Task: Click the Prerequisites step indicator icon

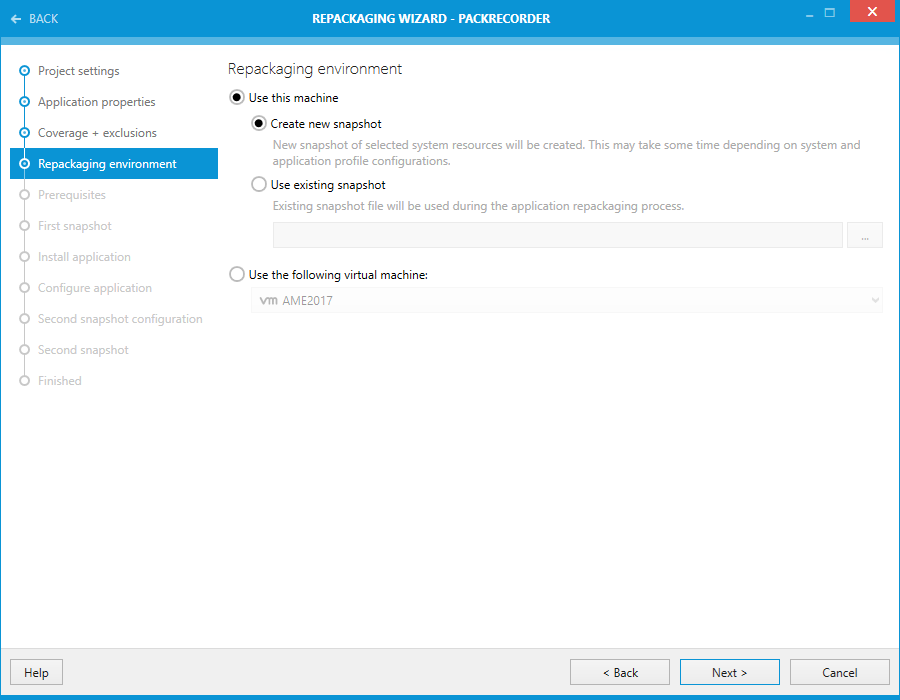Action: 23,195
